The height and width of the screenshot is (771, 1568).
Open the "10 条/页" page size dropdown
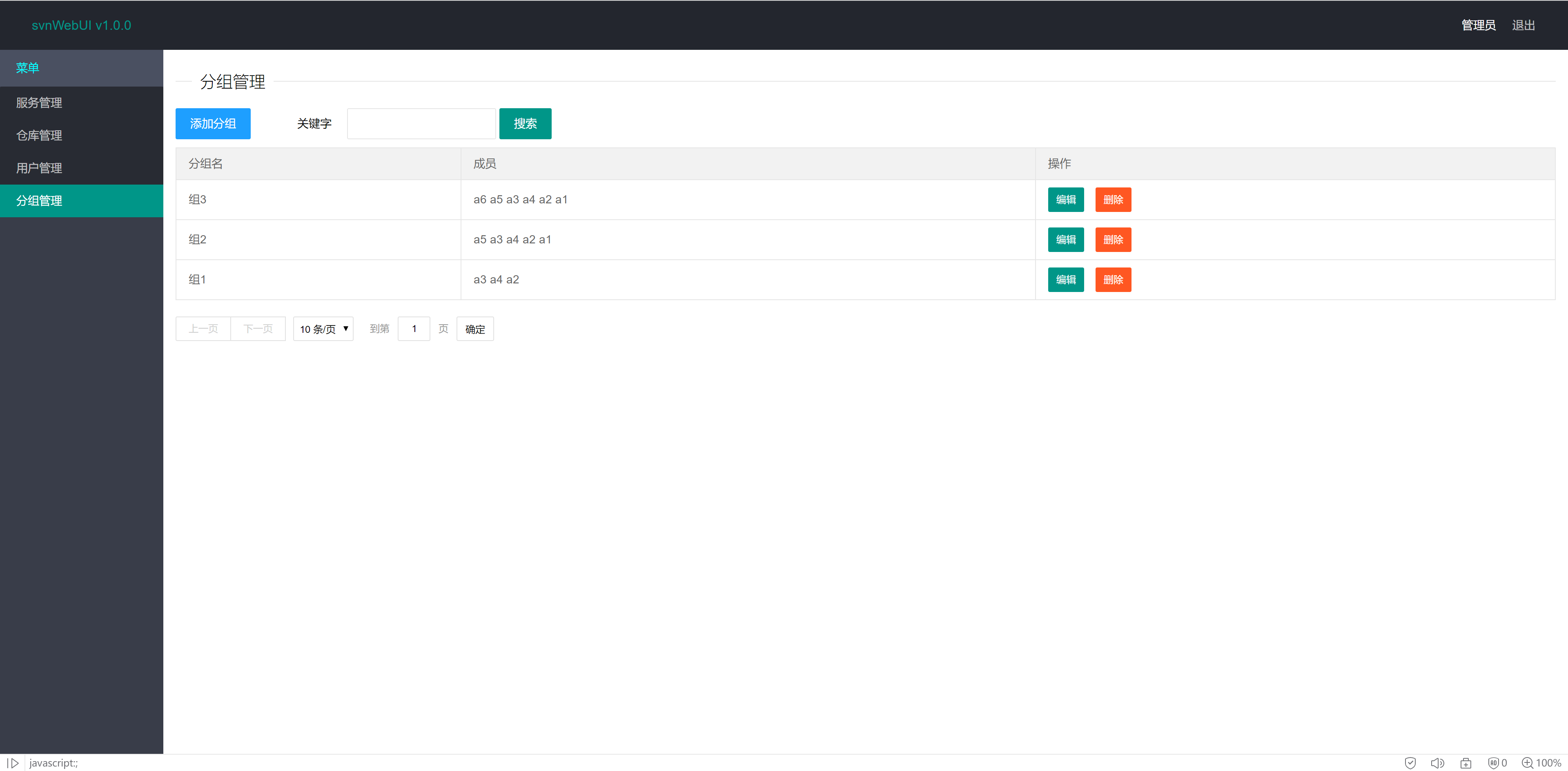[x=323, y=329]
